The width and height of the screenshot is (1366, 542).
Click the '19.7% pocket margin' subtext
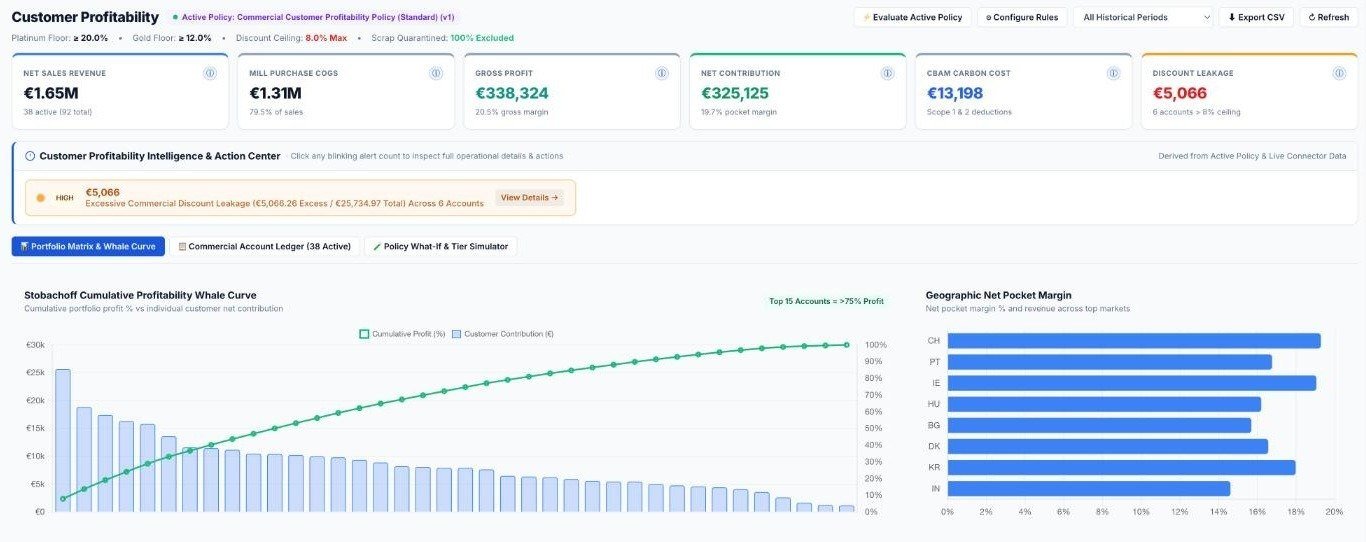tap(739, 112)
